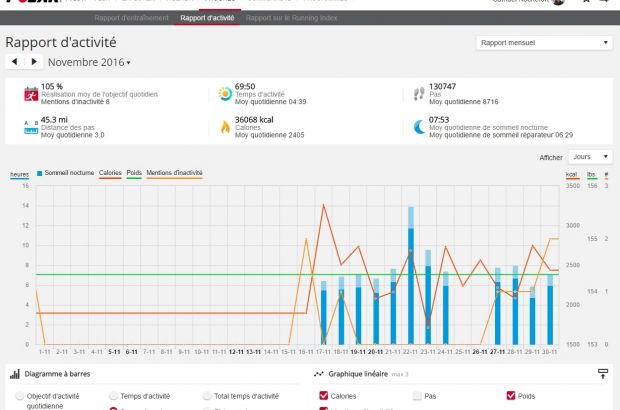The height and width of the screenshot is (410, 620).
Task: Uncheck the Calories line graph checkbox
Action: point(323,396)
